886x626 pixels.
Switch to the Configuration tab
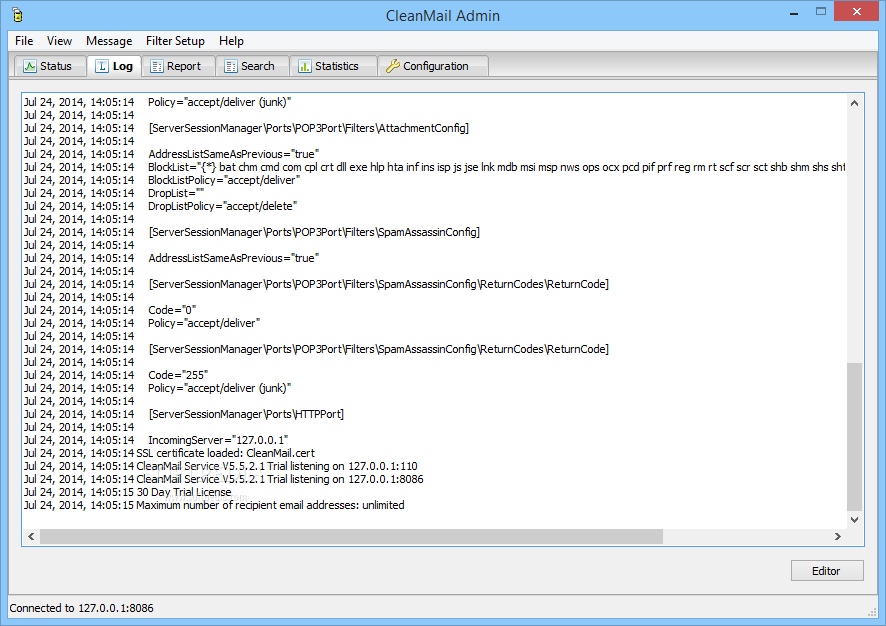click(x=433, y=67)
